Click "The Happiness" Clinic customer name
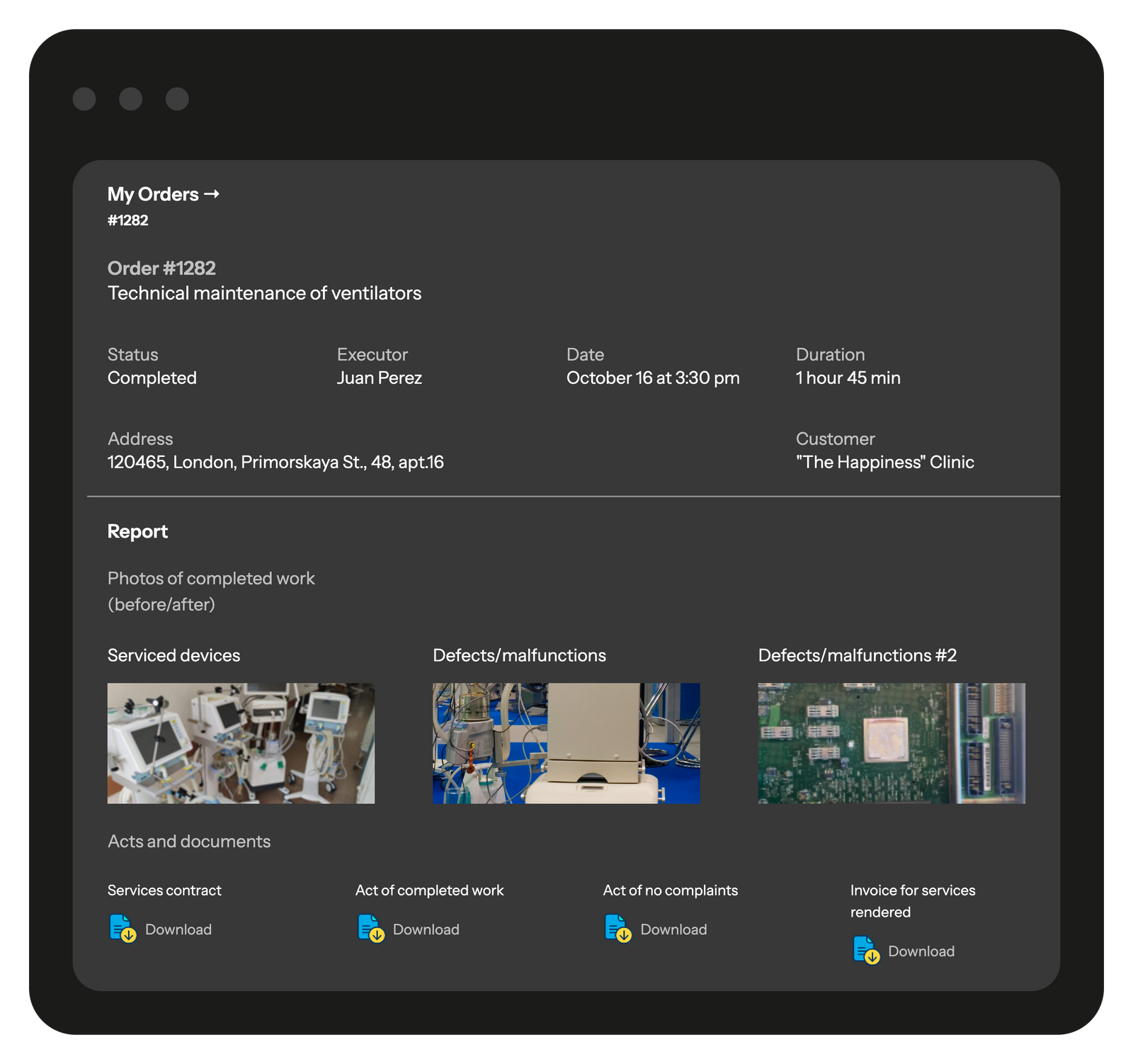Viewport: 1133px width, 1064px height. coord(884,463)
